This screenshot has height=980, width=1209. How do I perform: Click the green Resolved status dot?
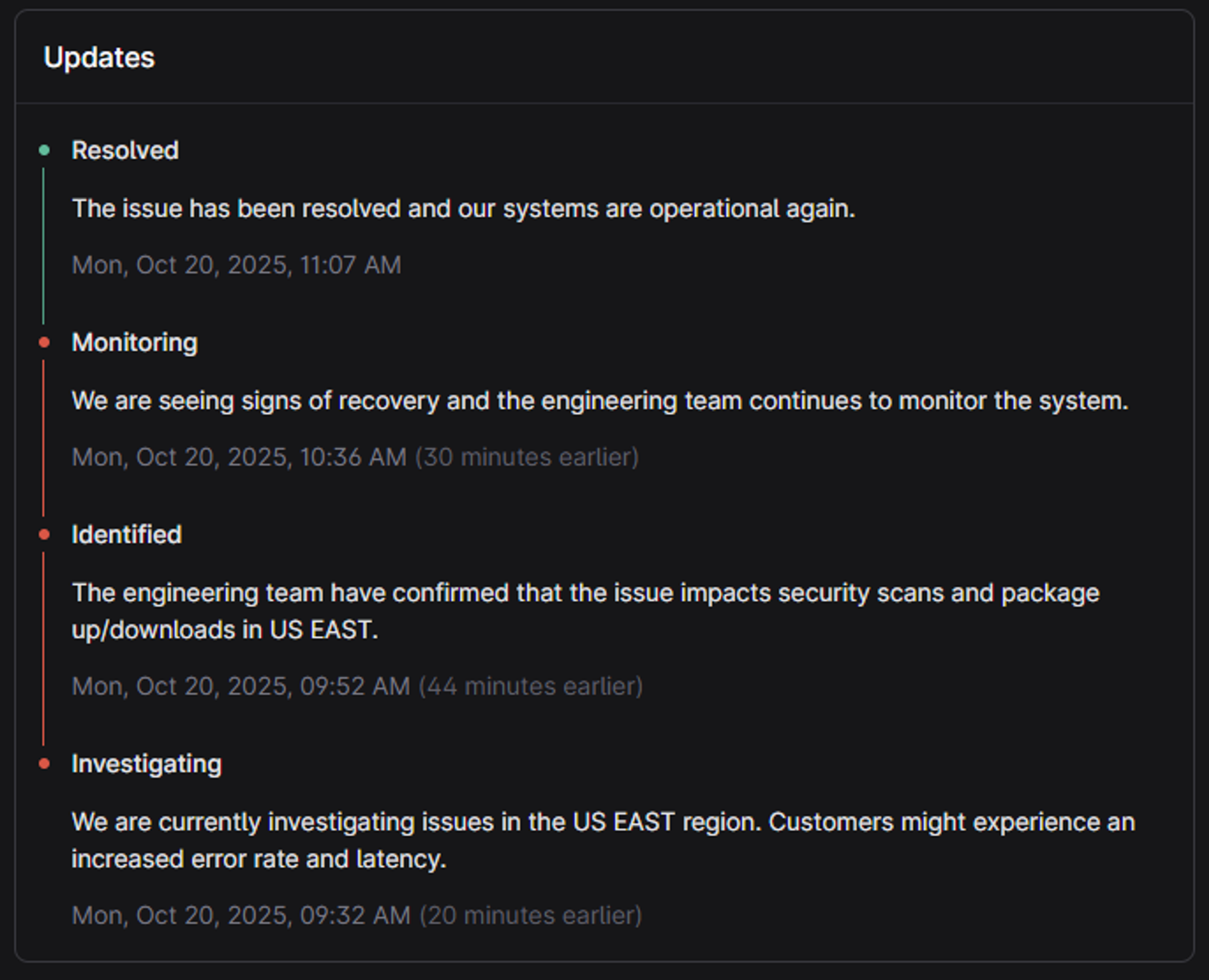(x=44, y=150)
